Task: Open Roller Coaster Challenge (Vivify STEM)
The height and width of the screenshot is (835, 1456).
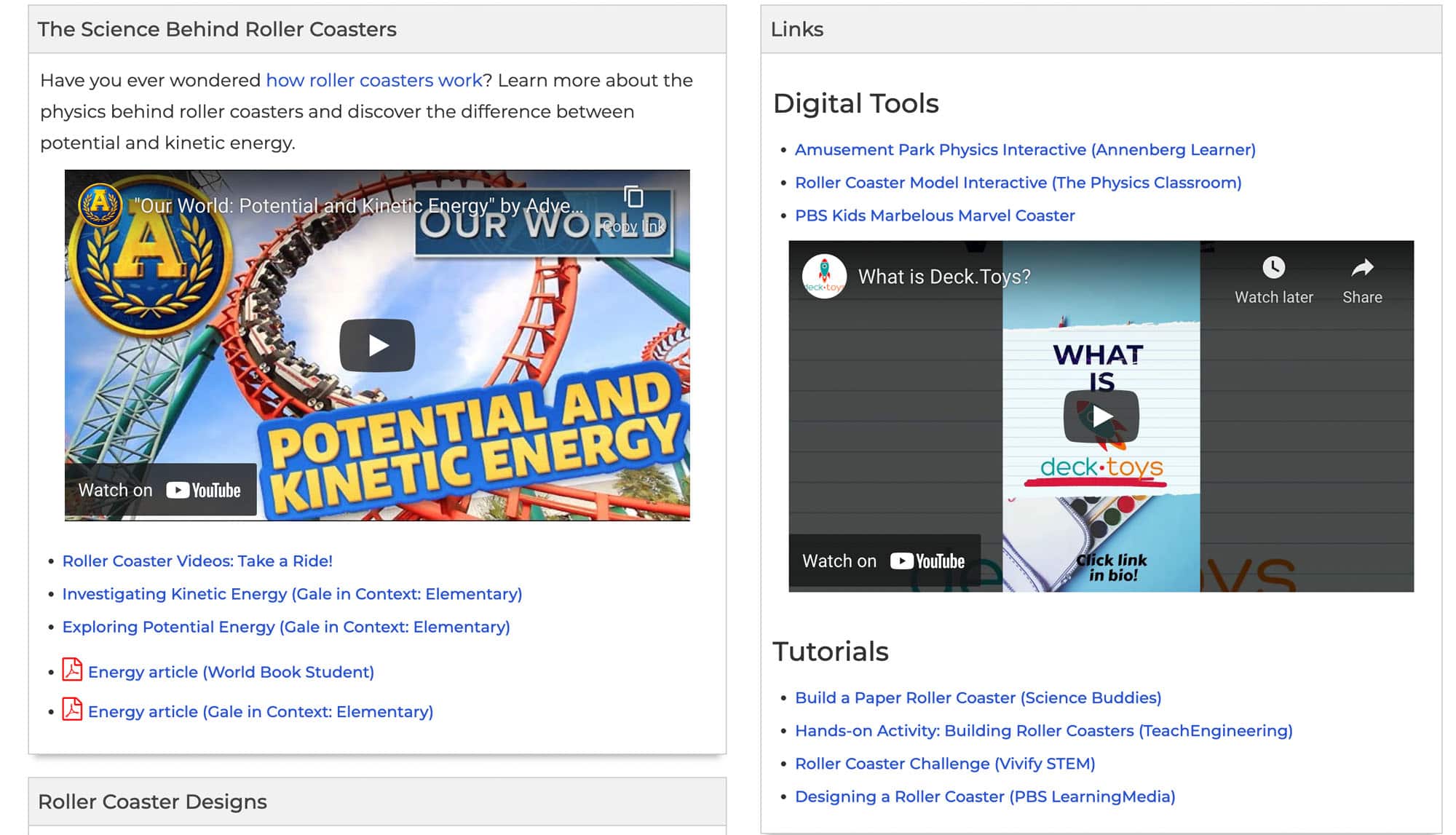Action: click(x=945, y=764)
